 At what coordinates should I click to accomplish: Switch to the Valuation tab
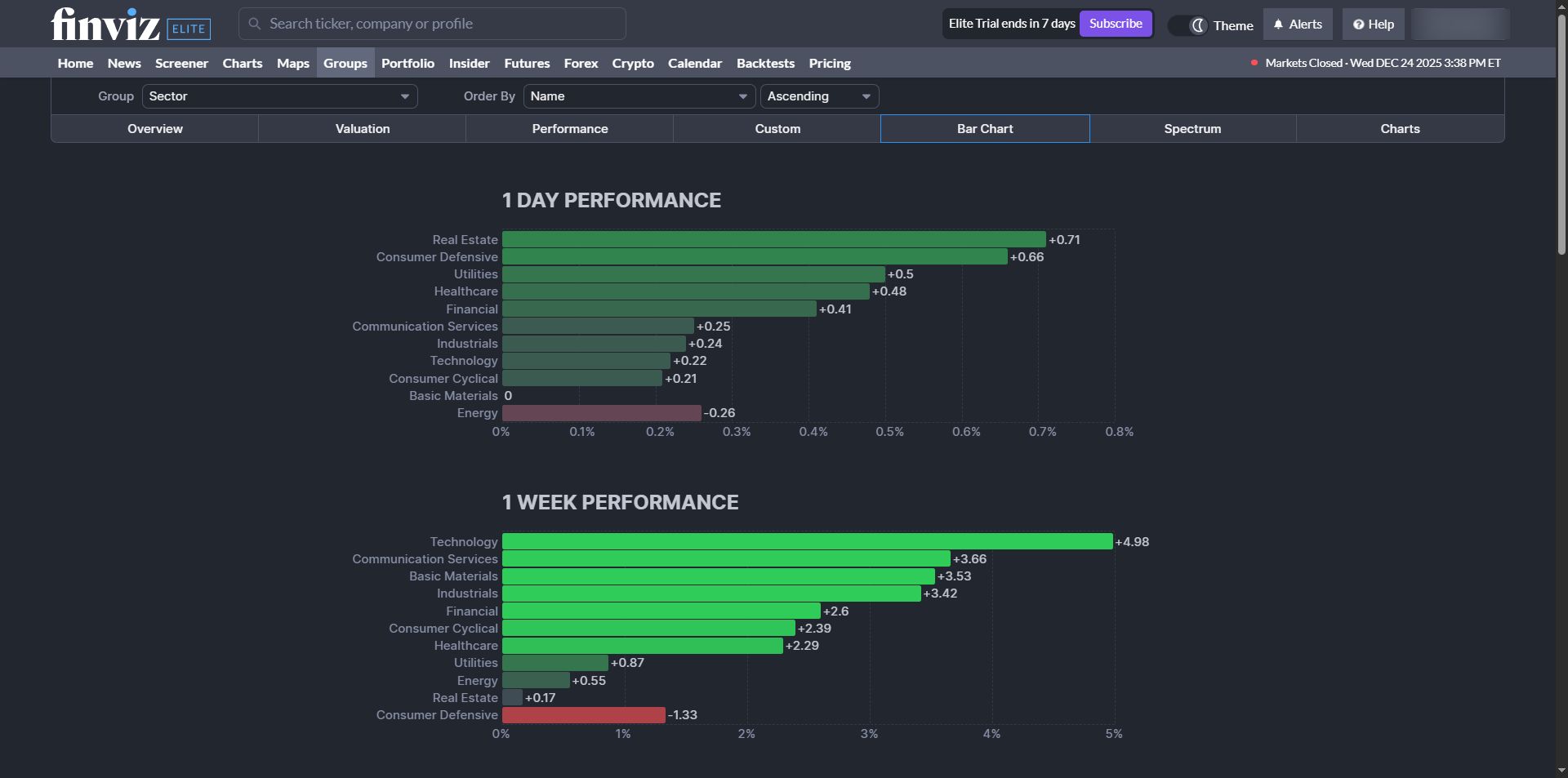(363, 129)
